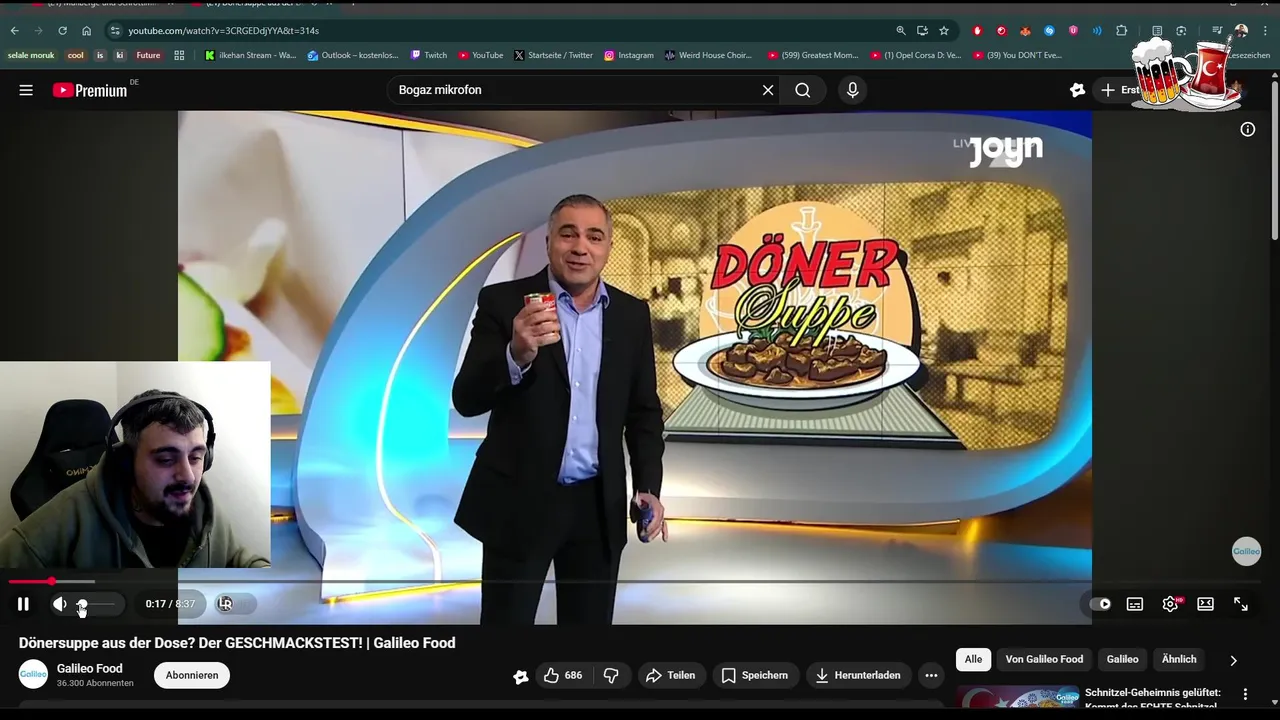Toggle subtitles on the player

click(1135, 604)
